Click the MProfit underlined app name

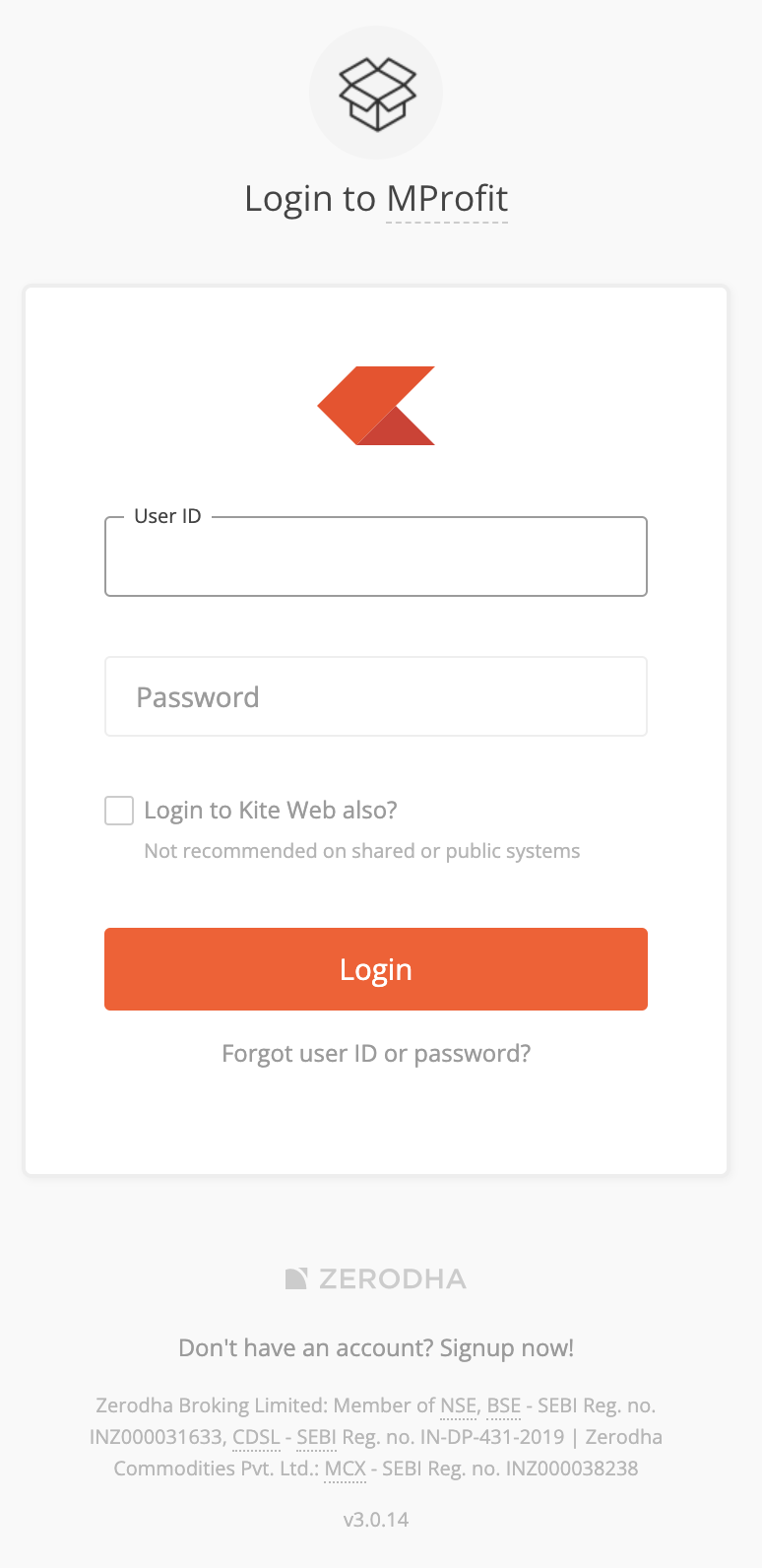coord(447,199)
